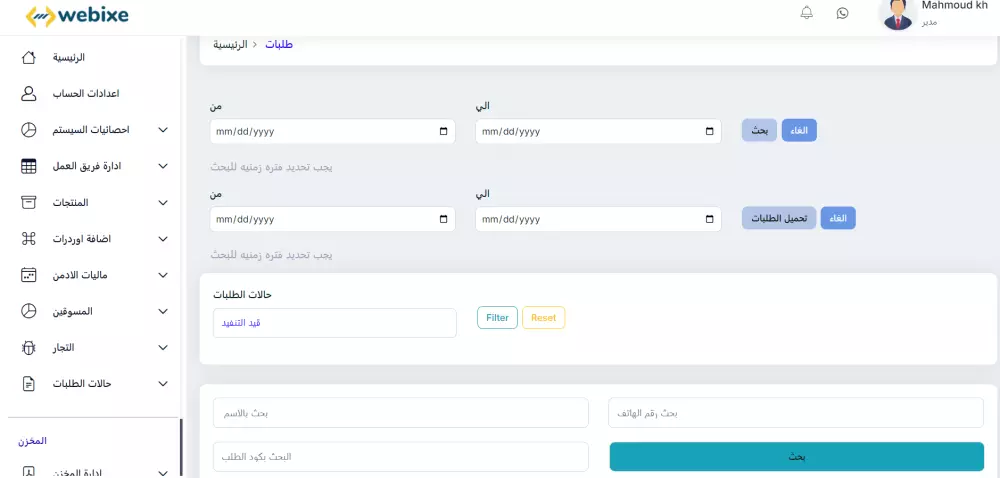Click the team management table icon
This screenshot has height=478, width=1000.
pos(29,166)
